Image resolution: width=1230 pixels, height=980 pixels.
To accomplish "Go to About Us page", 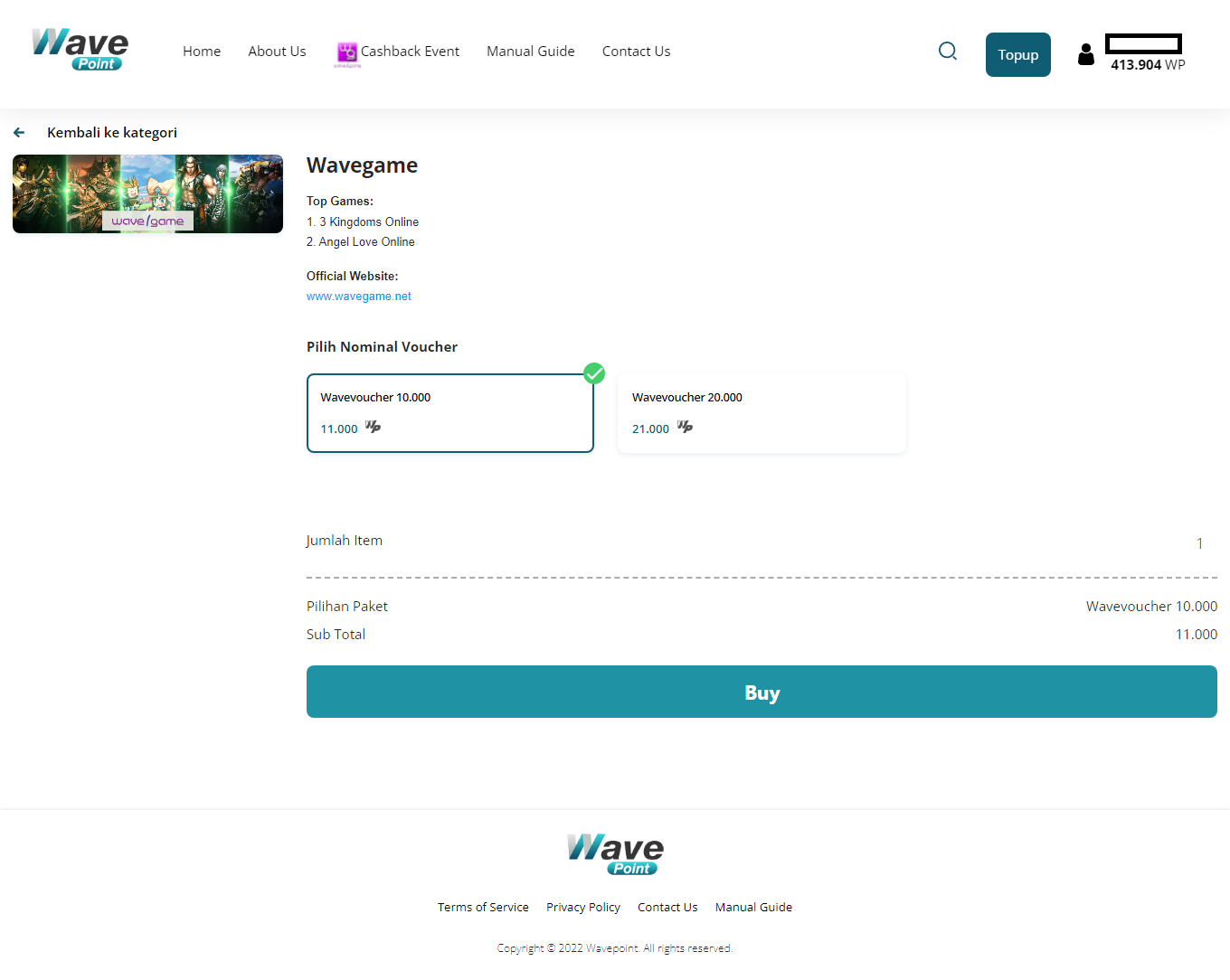I will (x=277, y=52).
